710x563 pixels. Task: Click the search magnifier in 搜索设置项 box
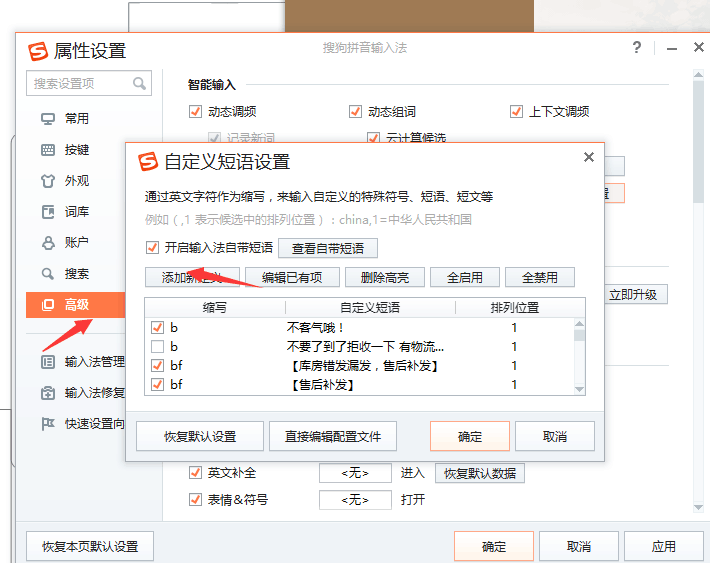139,83
